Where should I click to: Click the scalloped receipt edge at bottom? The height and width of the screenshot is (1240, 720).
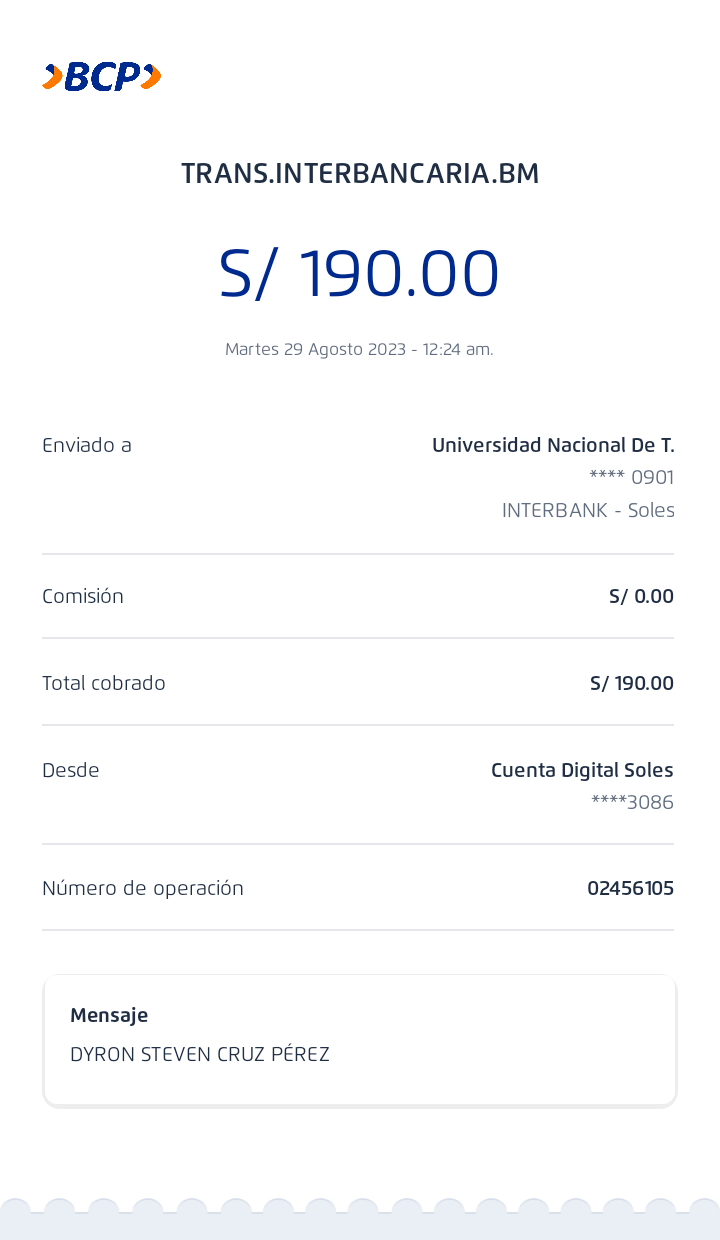pos(360,1220)
